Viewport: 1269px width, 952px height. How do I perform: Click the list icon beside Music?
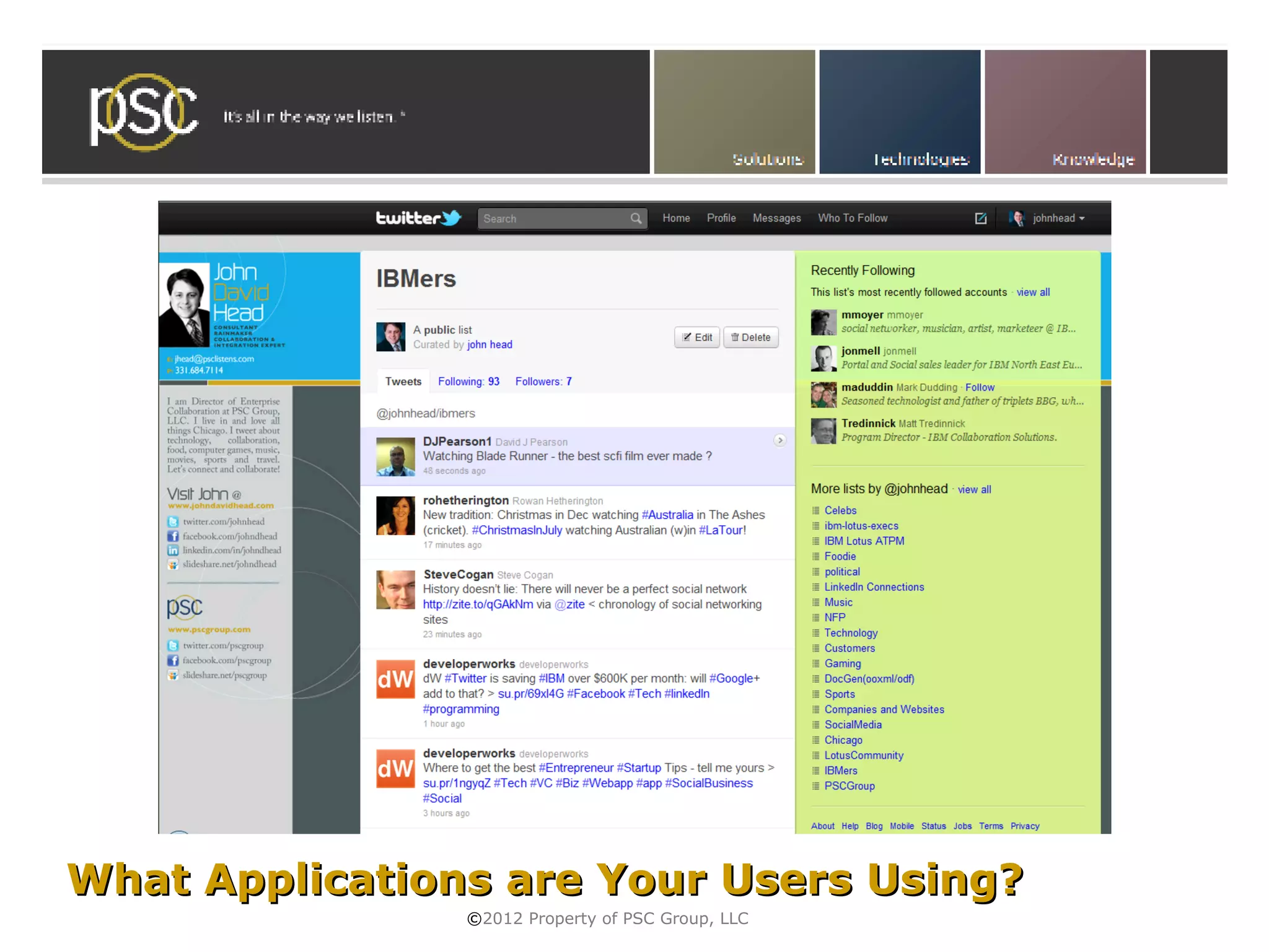(815, 602)
